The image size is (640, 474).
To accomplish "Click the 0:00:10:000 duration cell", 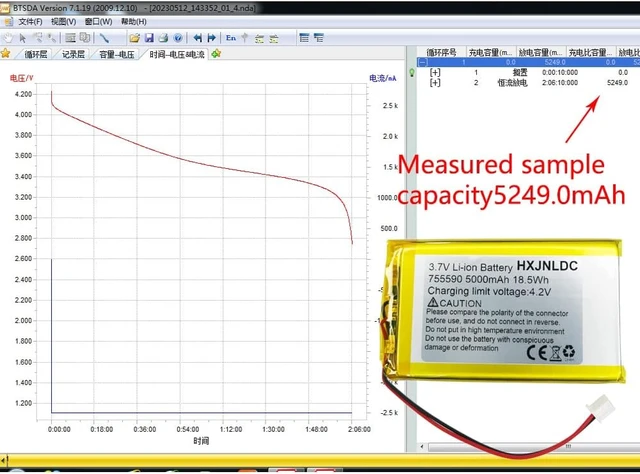I will [x=560, y=72].
